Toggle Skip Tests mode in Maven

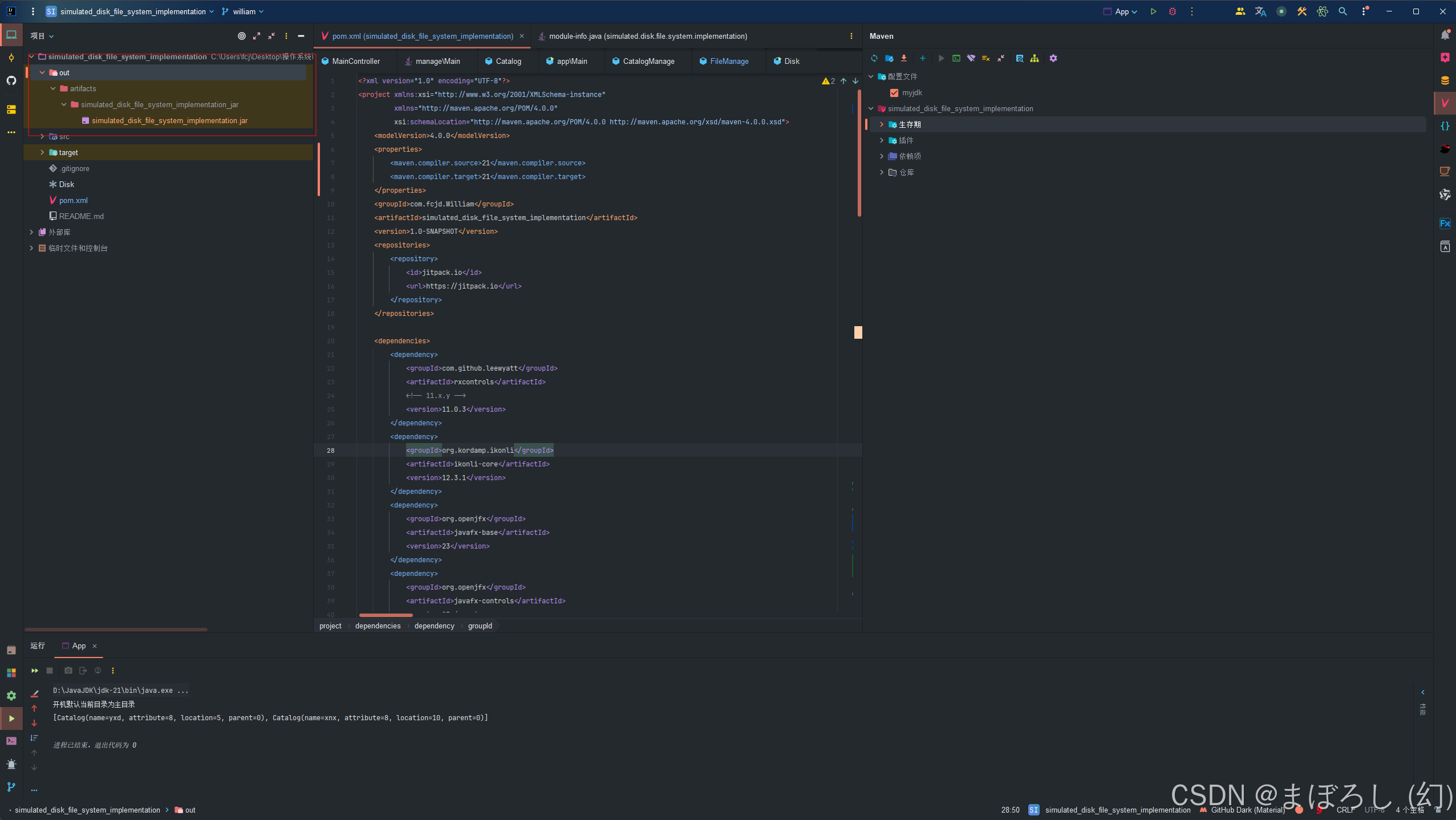(x=986, y=58)
